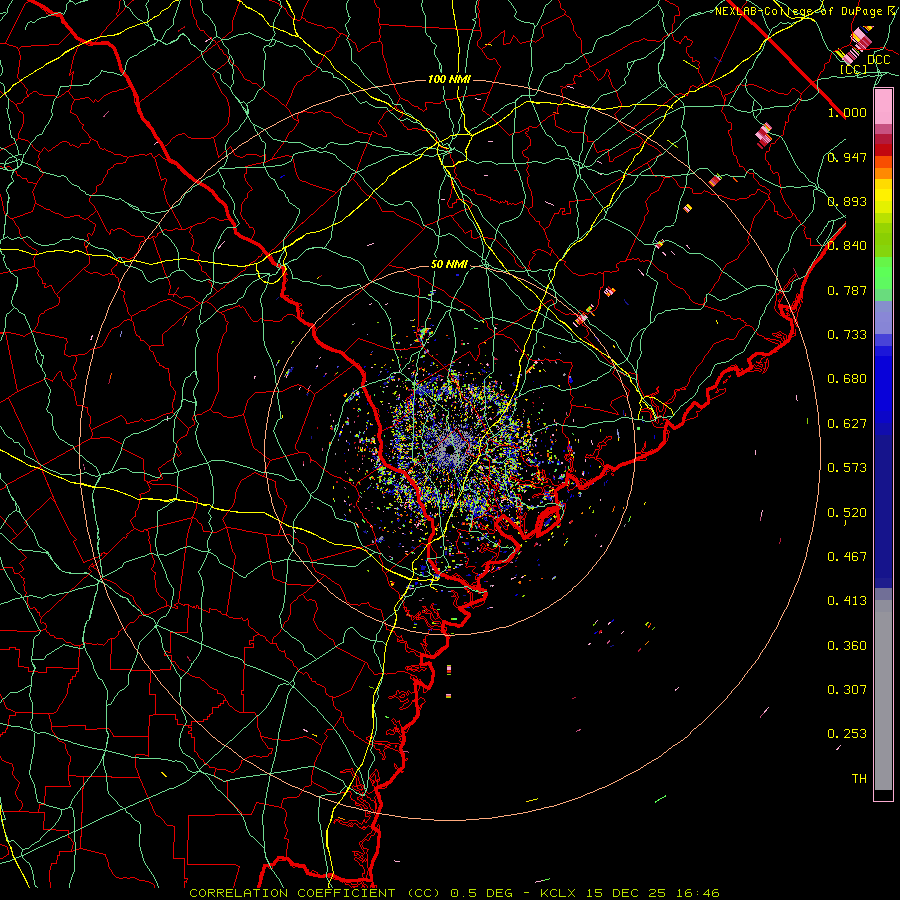Select the 0.733 scale value

click(847, 335)
